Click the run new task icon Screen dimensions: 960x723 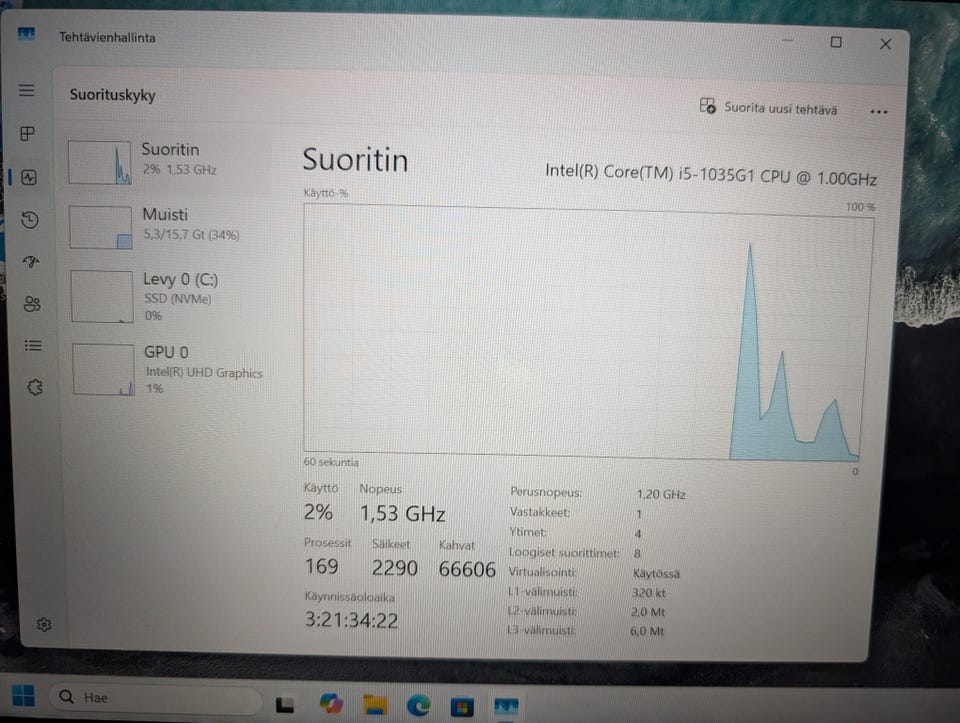(x=707, y=105)
